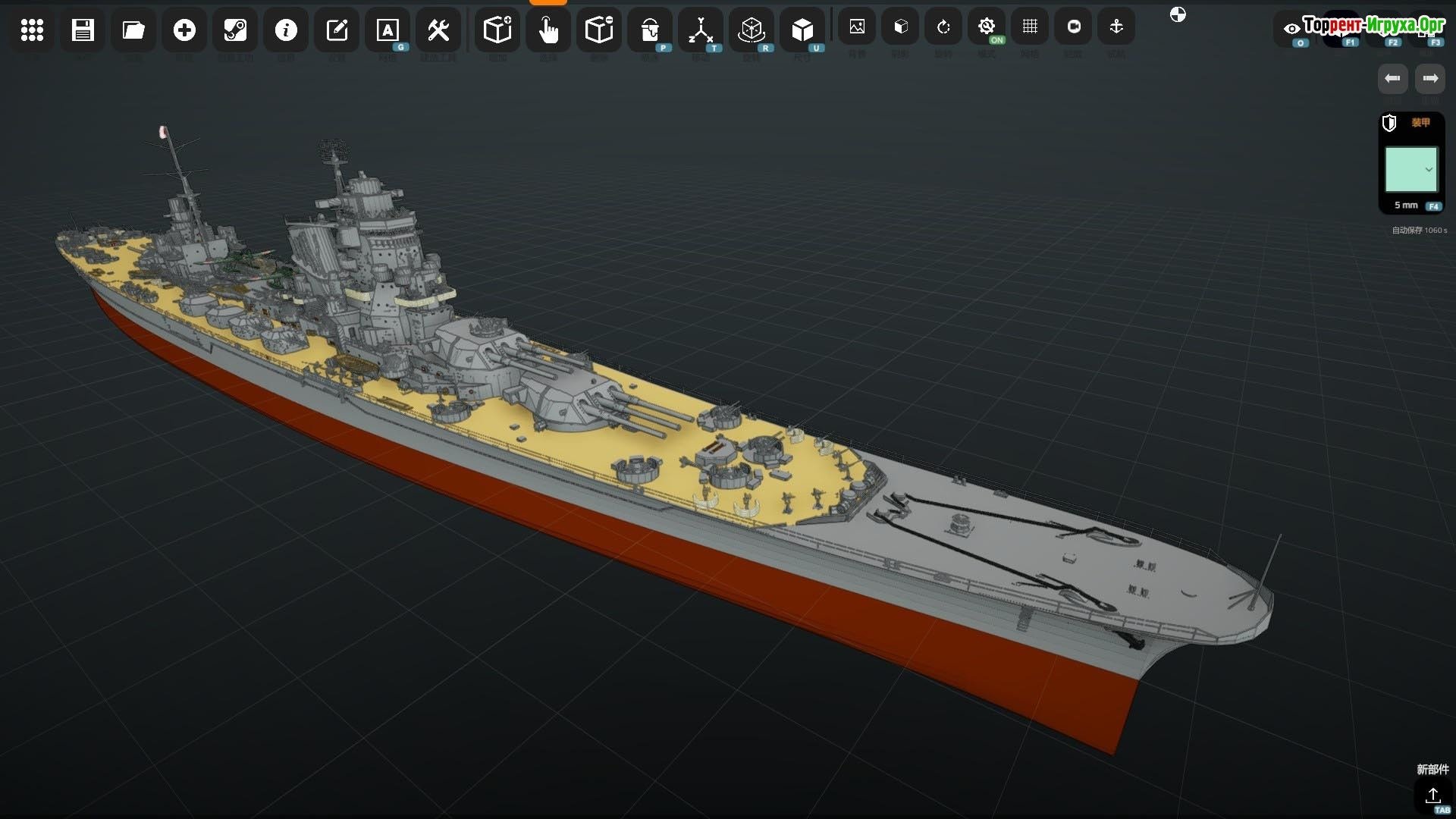
Task: Choose the remove part cube tool
Action: coord(599,30)
